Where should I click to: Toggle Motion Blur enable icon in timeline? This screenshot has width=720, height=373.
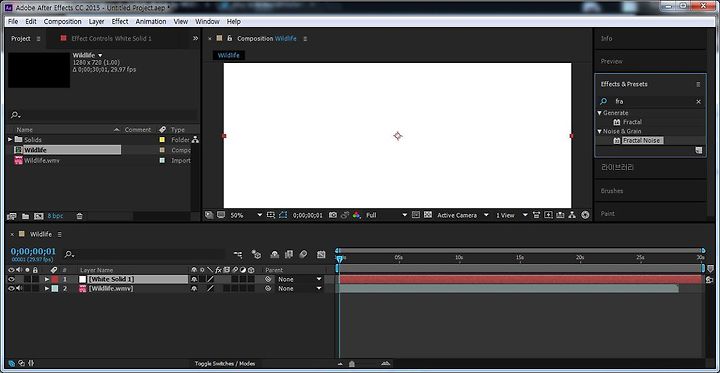click(x=303, y=254)
